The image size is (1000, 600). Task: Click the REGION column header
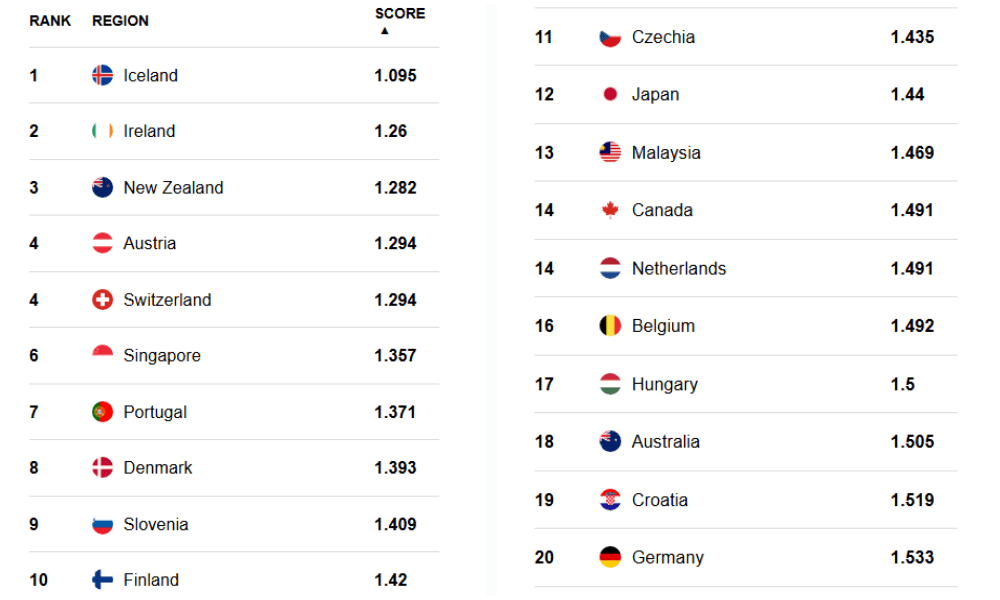tap(120, 21)
